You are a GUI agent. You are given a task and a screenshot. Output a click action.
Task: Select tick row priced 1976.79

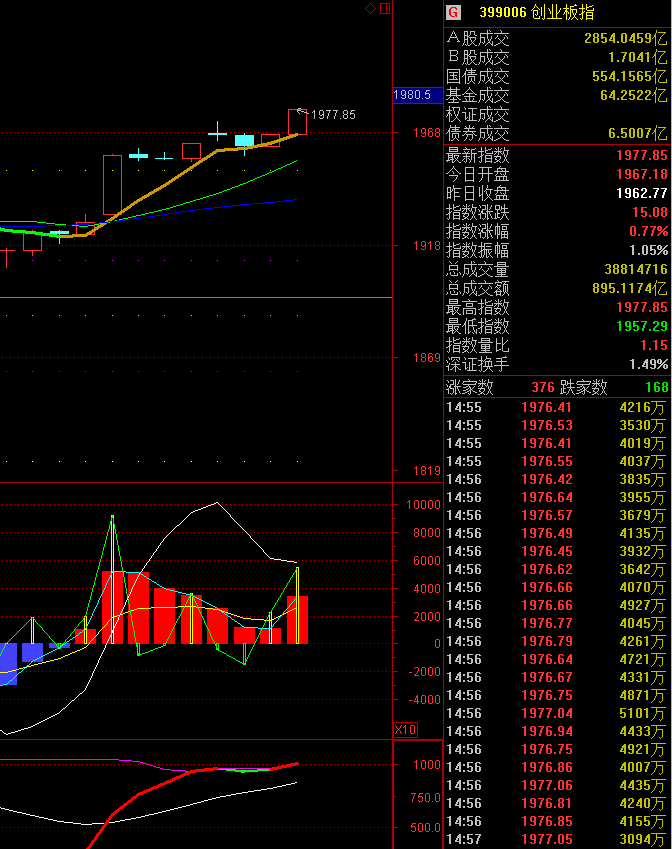[x=556, y=642]
